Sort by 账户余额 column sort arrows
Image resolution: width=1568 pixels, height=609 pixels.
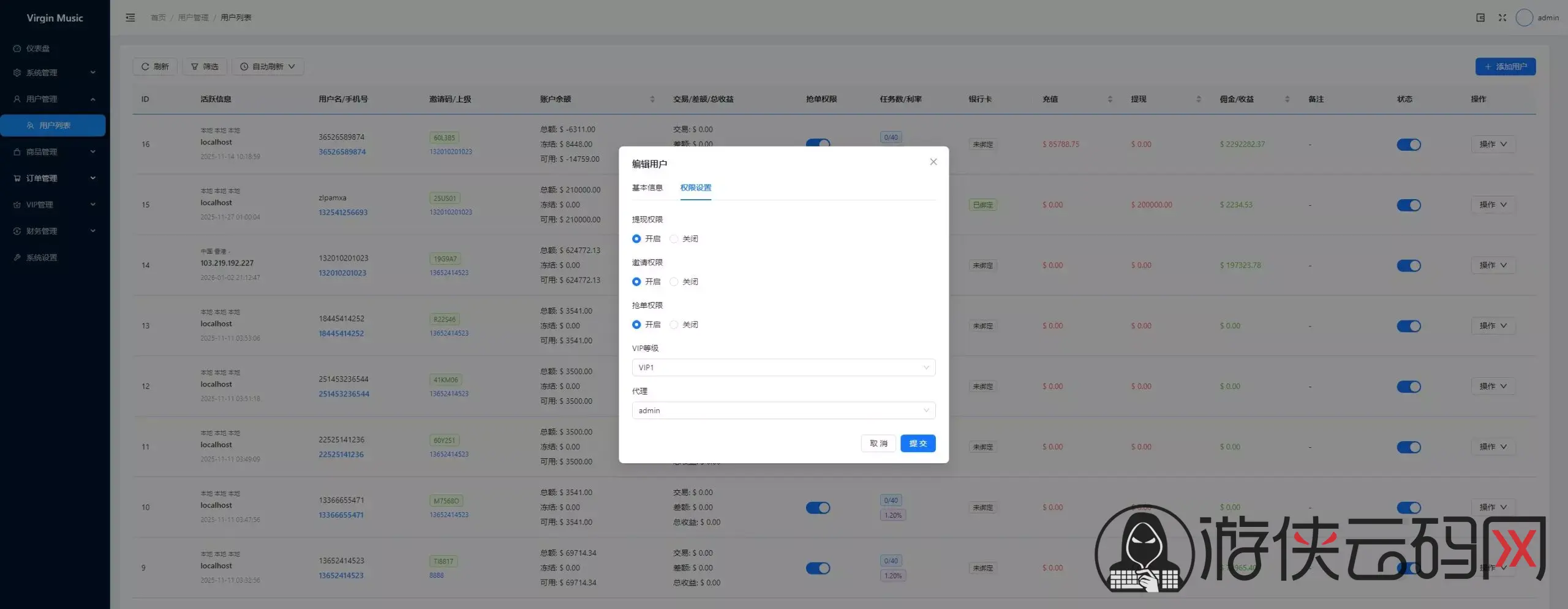point(652,99)
